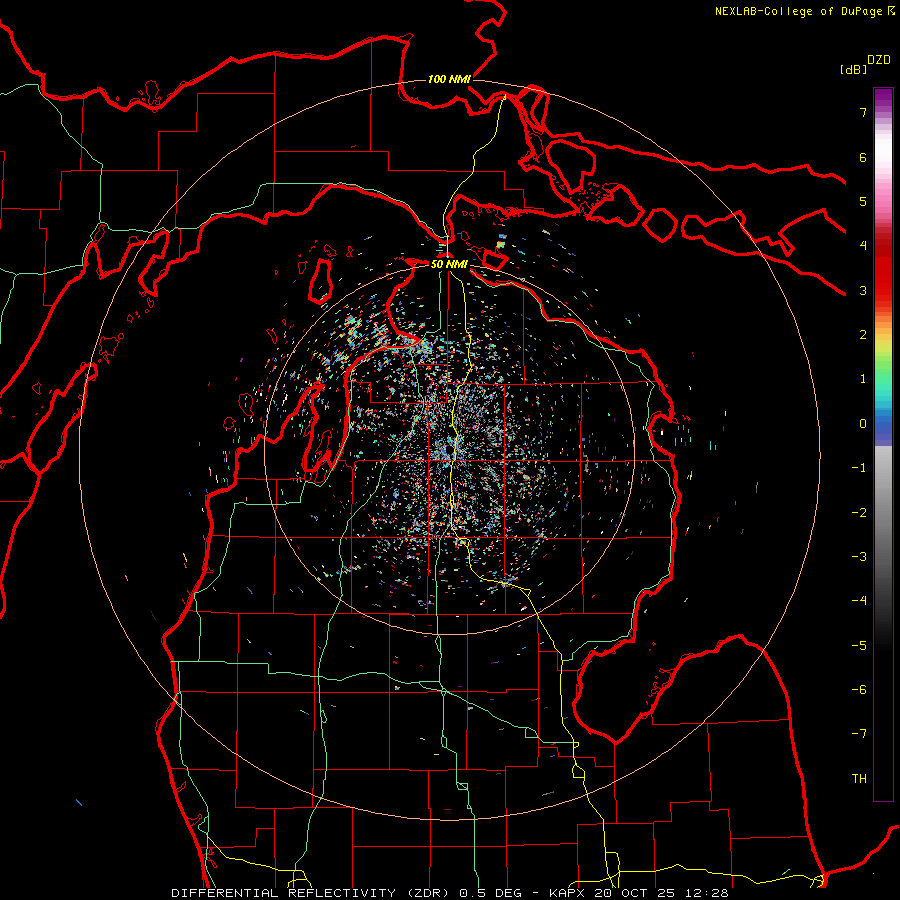This screenshot has height=900, width=900.
Task: Click the legend value -1
Action: pos(859,468)
